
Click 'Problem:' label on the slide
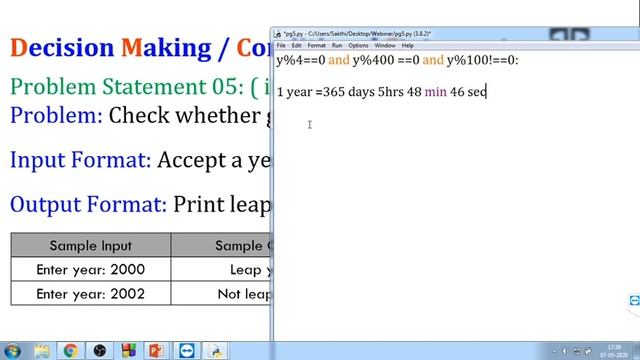[x=56, y=116]
